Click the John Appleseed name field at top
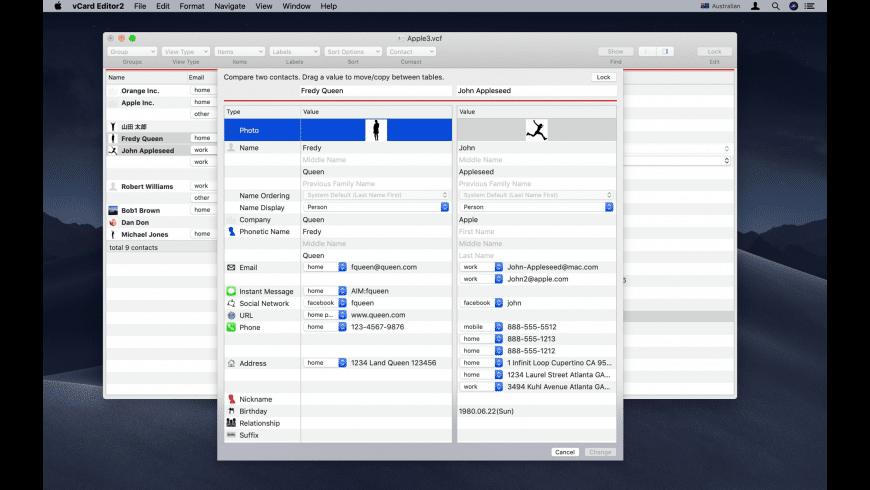 (x=536, y=90)
